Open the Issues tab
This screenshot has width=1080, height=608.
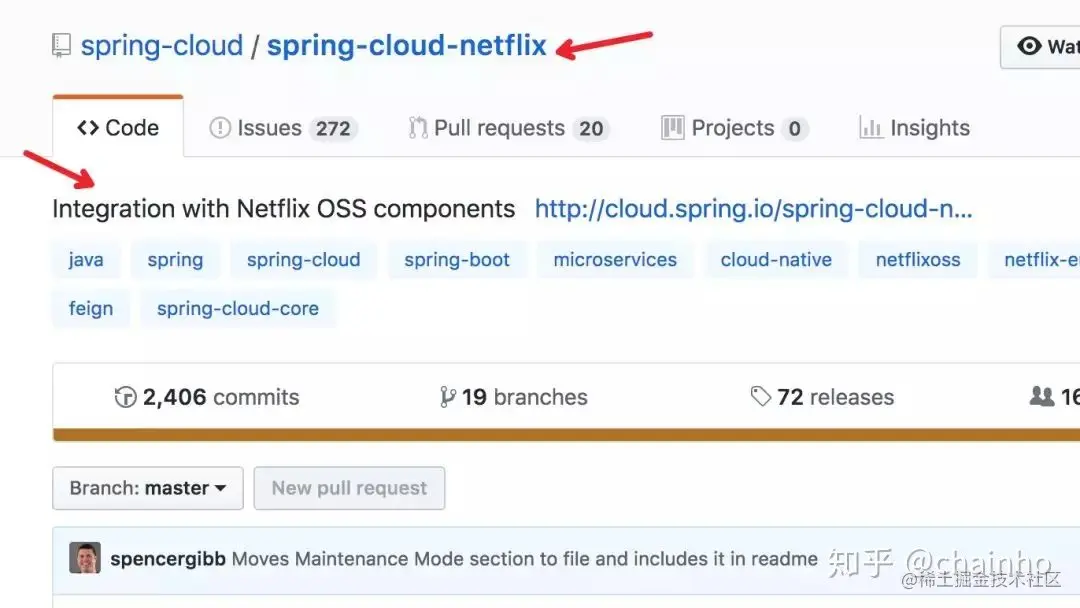tap(283, 128)
